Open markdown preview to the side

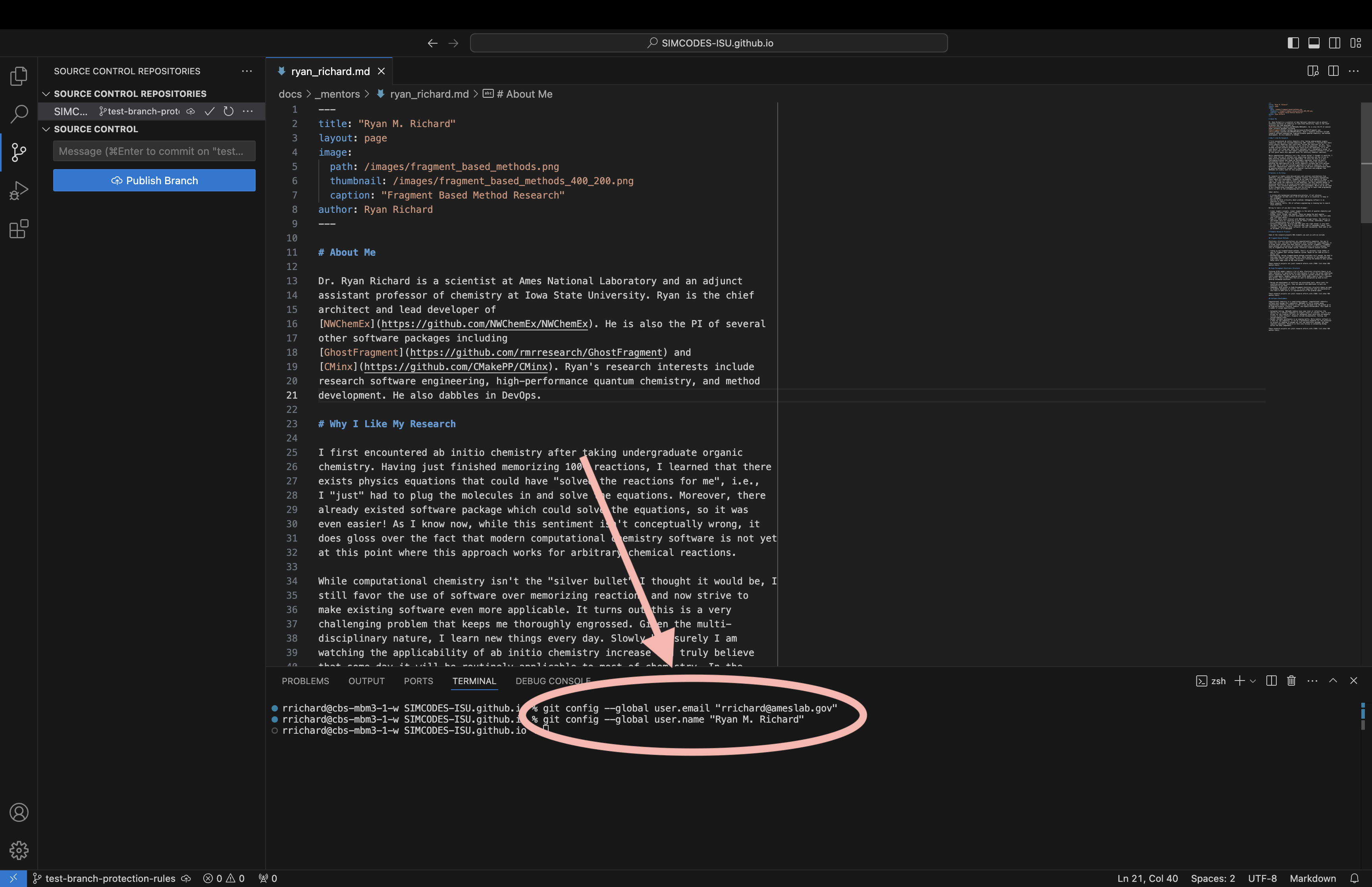[1313, 71]
